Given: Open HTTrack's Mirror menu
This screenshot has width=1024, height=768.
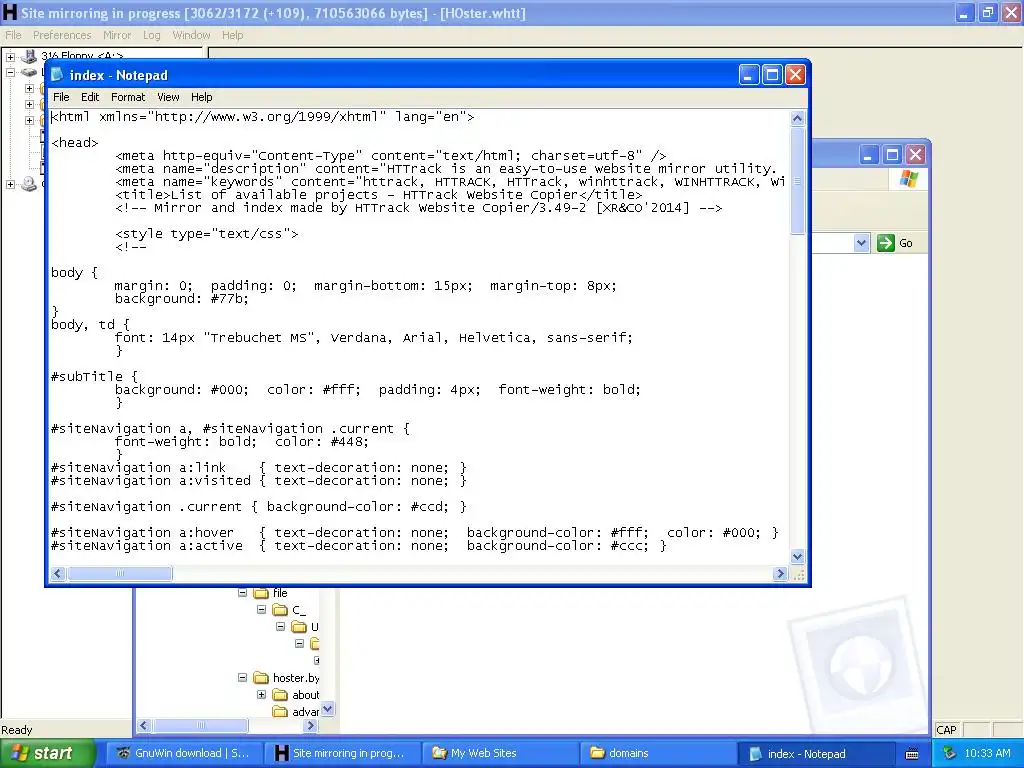Looking at the screenshot, I should (117, 35).
